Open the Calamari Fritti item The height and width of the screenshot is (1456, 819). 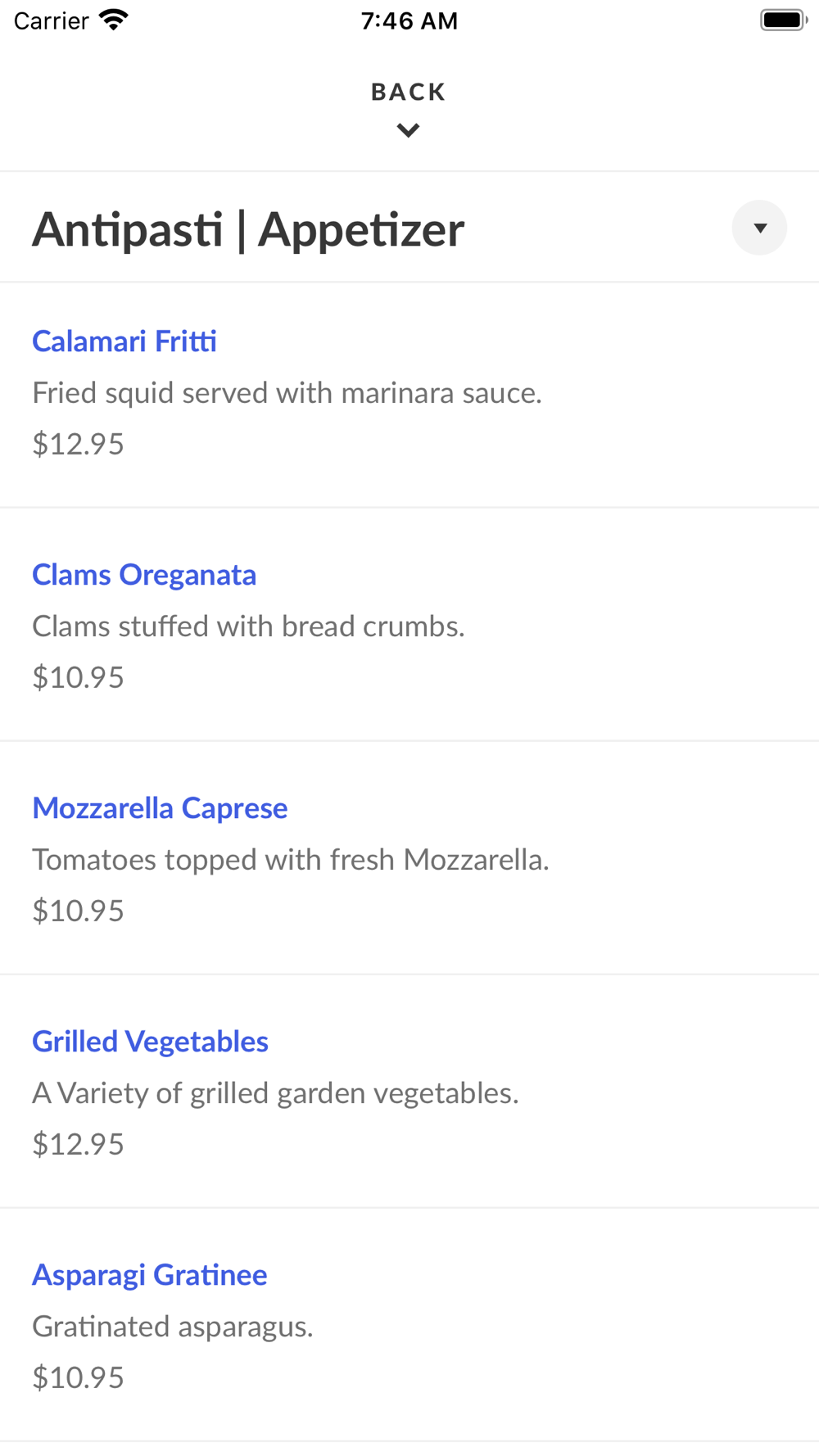(124, 341)
